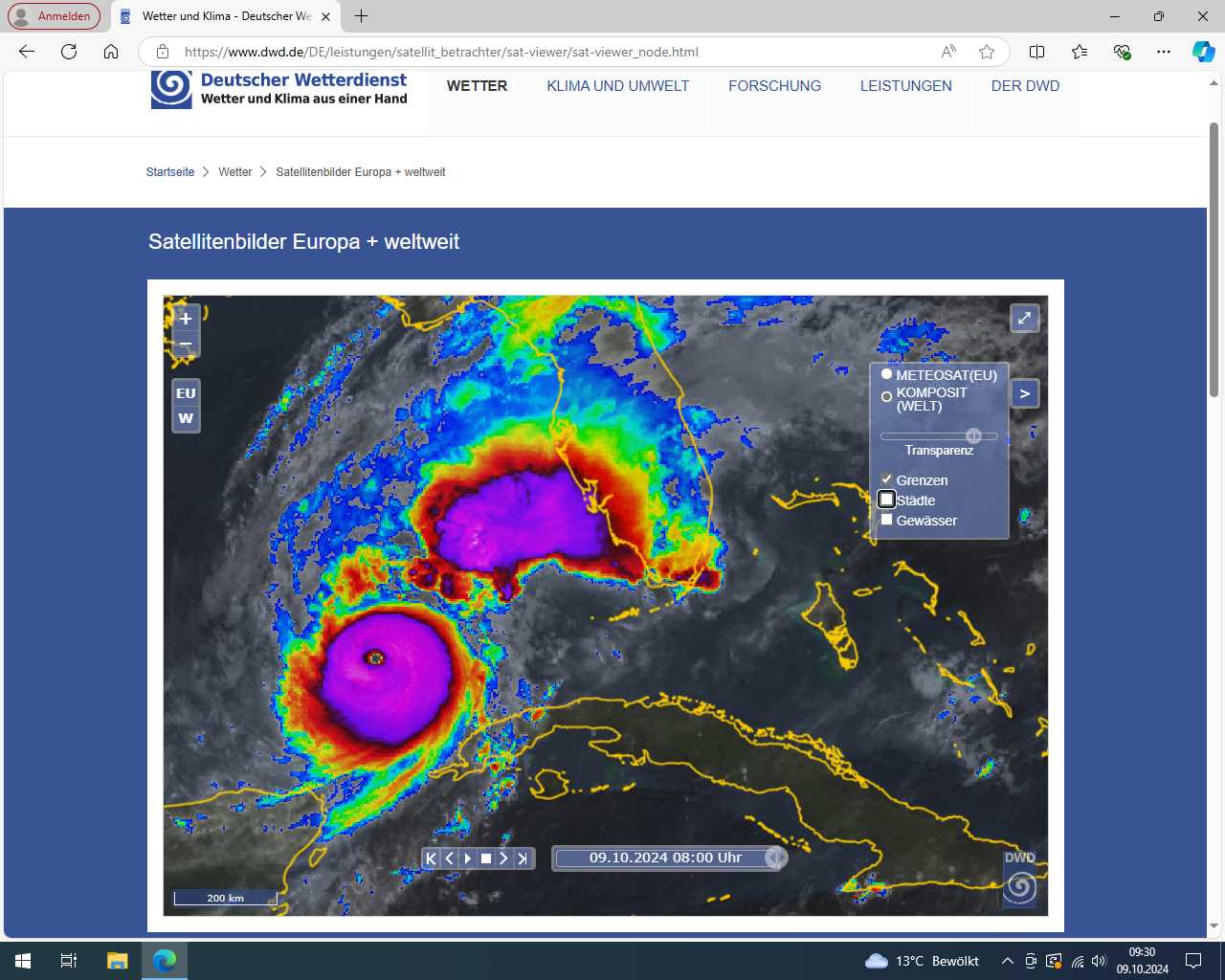
Task: Zoom in on the satellite map
Action: [186, 319]
